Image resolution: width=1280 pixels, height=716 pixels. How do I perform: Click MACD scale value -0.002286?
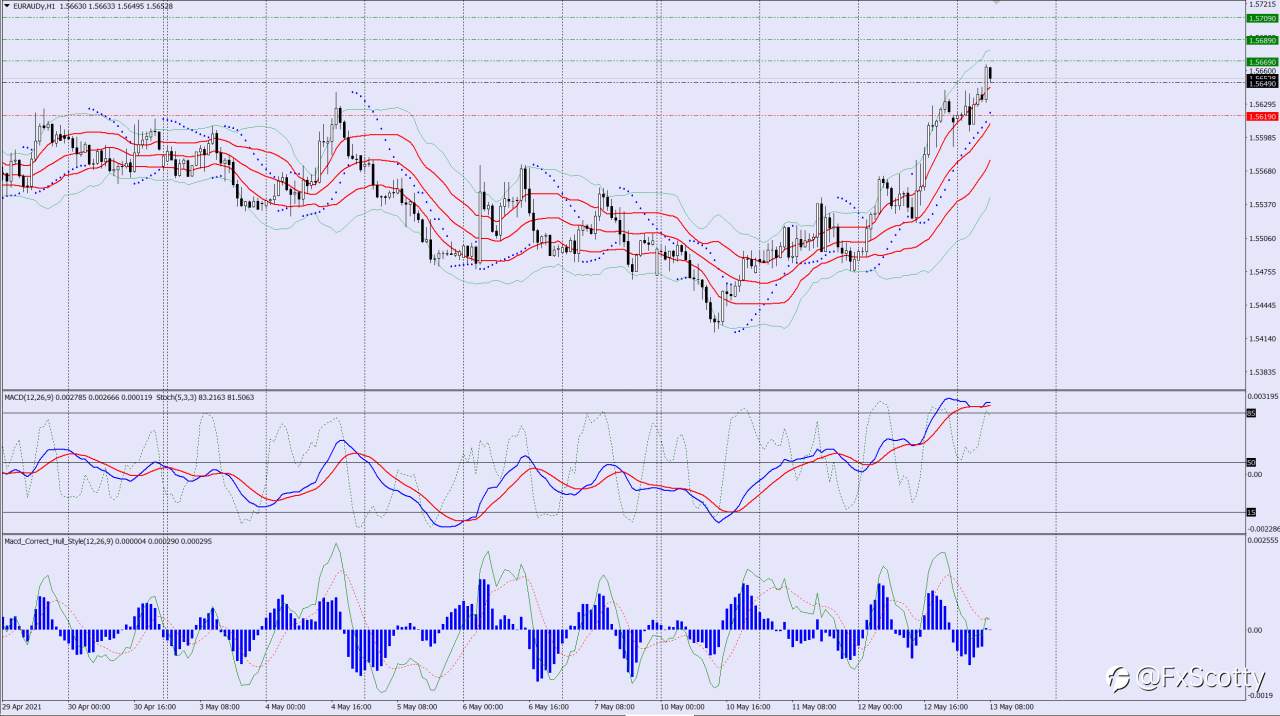coord(1262,528)
